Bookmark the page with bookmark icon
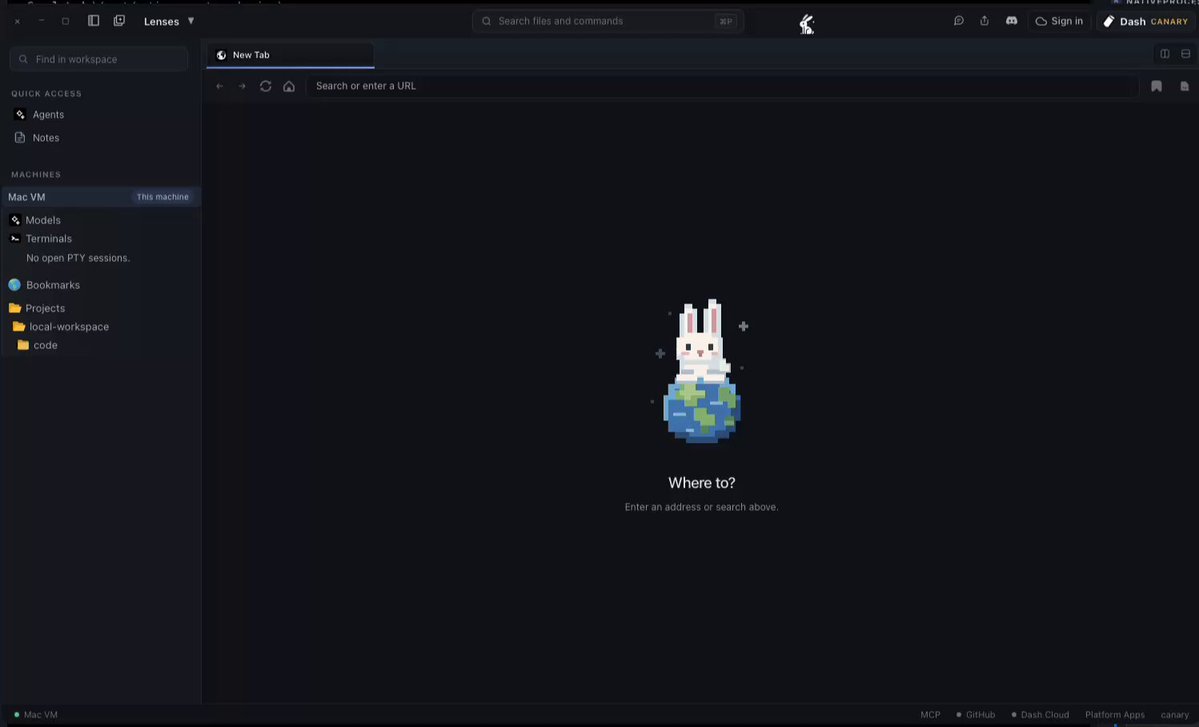The height and width of the screenshot is (727, 1199). (x=1156, y=86)
